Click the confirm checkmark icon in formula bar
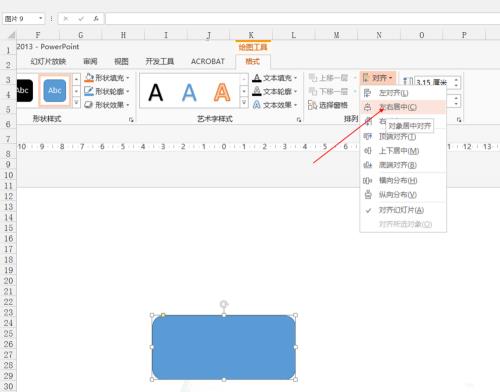Screen dimensions: 500x392 click(81, 19)
